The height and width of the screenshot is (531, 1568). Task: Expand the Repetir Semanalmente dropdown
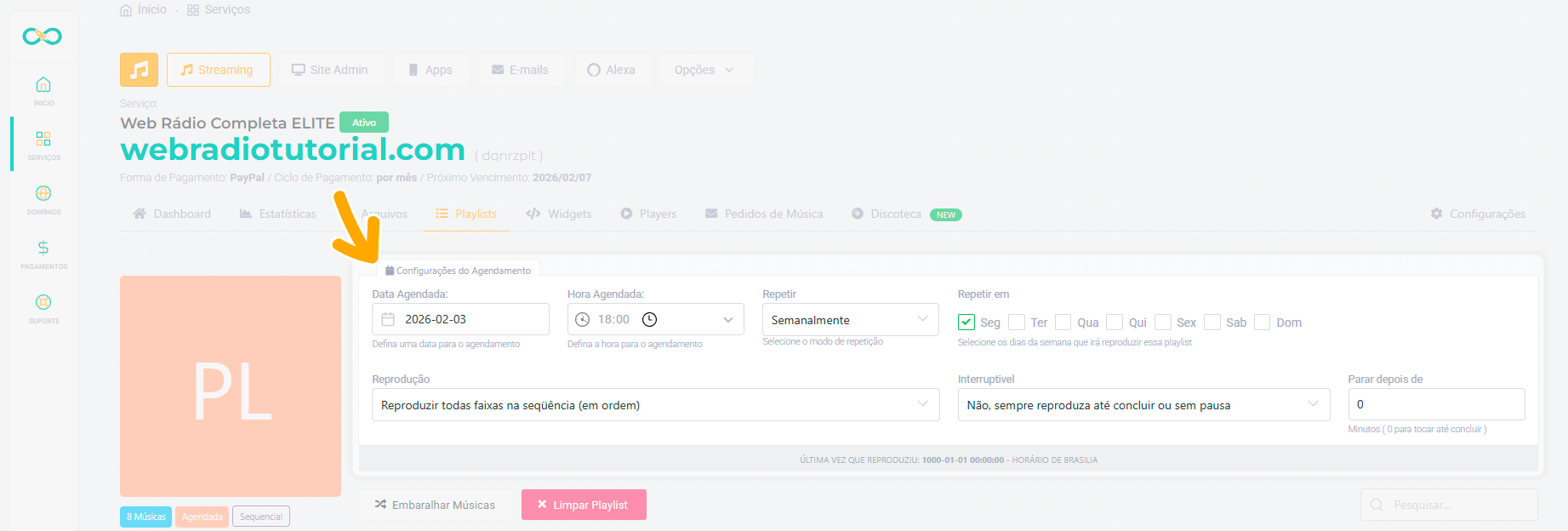click(850, 320)
